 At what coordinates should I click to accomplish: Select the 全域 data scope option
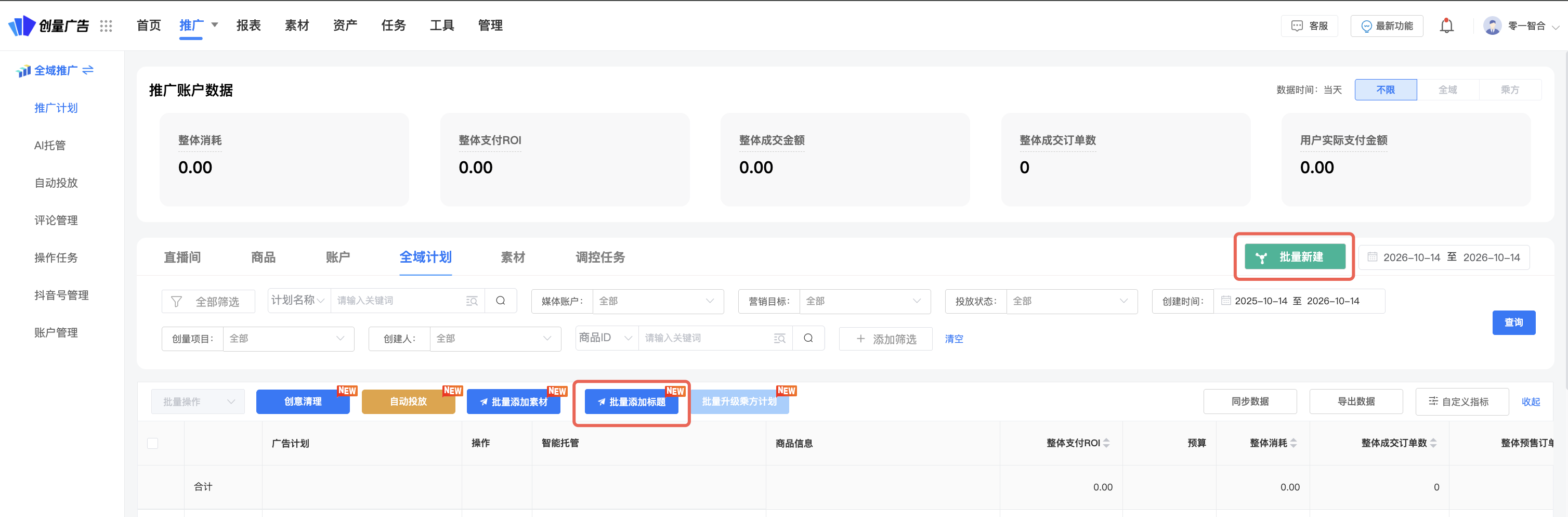(x=1447, y=89)
